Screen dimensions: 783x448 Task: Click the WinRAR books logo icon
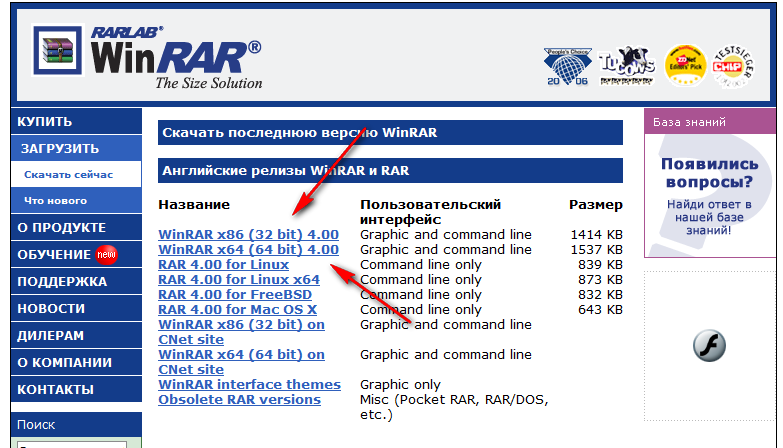[57, 50]
